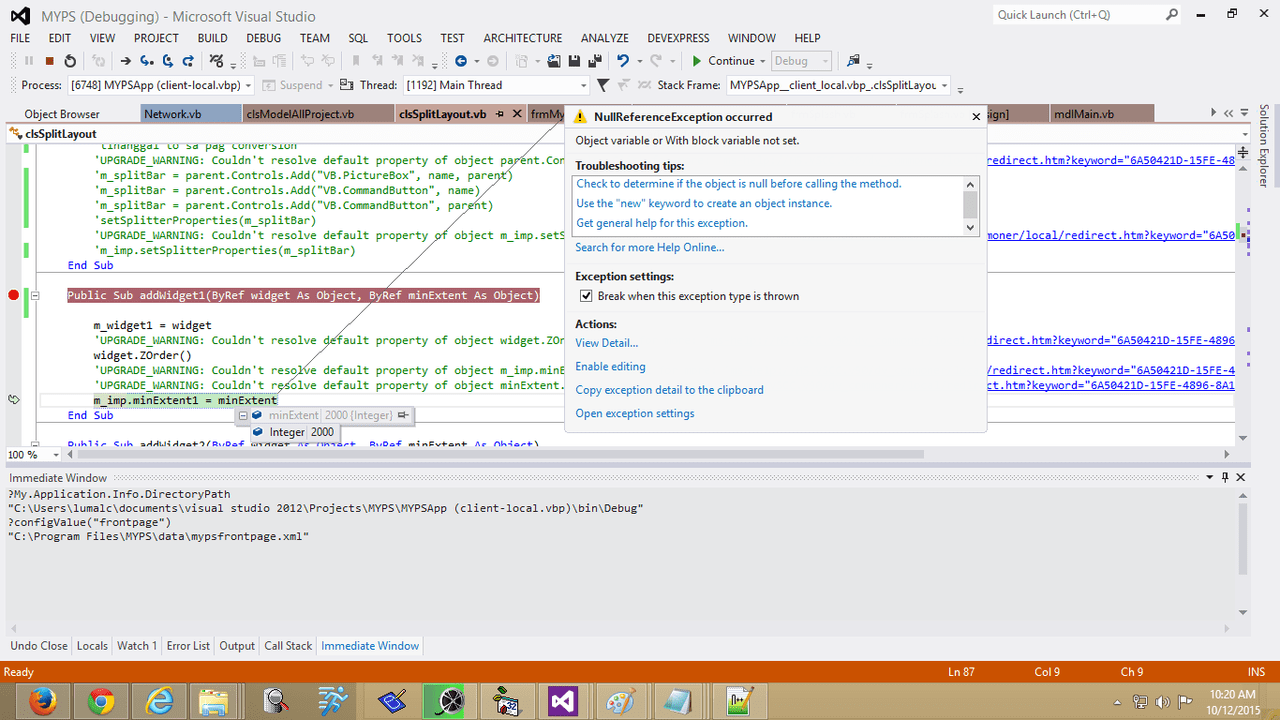The image size is (1280, 720).
Task: Click the Open exception settings link
Action: [x=634, y=413]
